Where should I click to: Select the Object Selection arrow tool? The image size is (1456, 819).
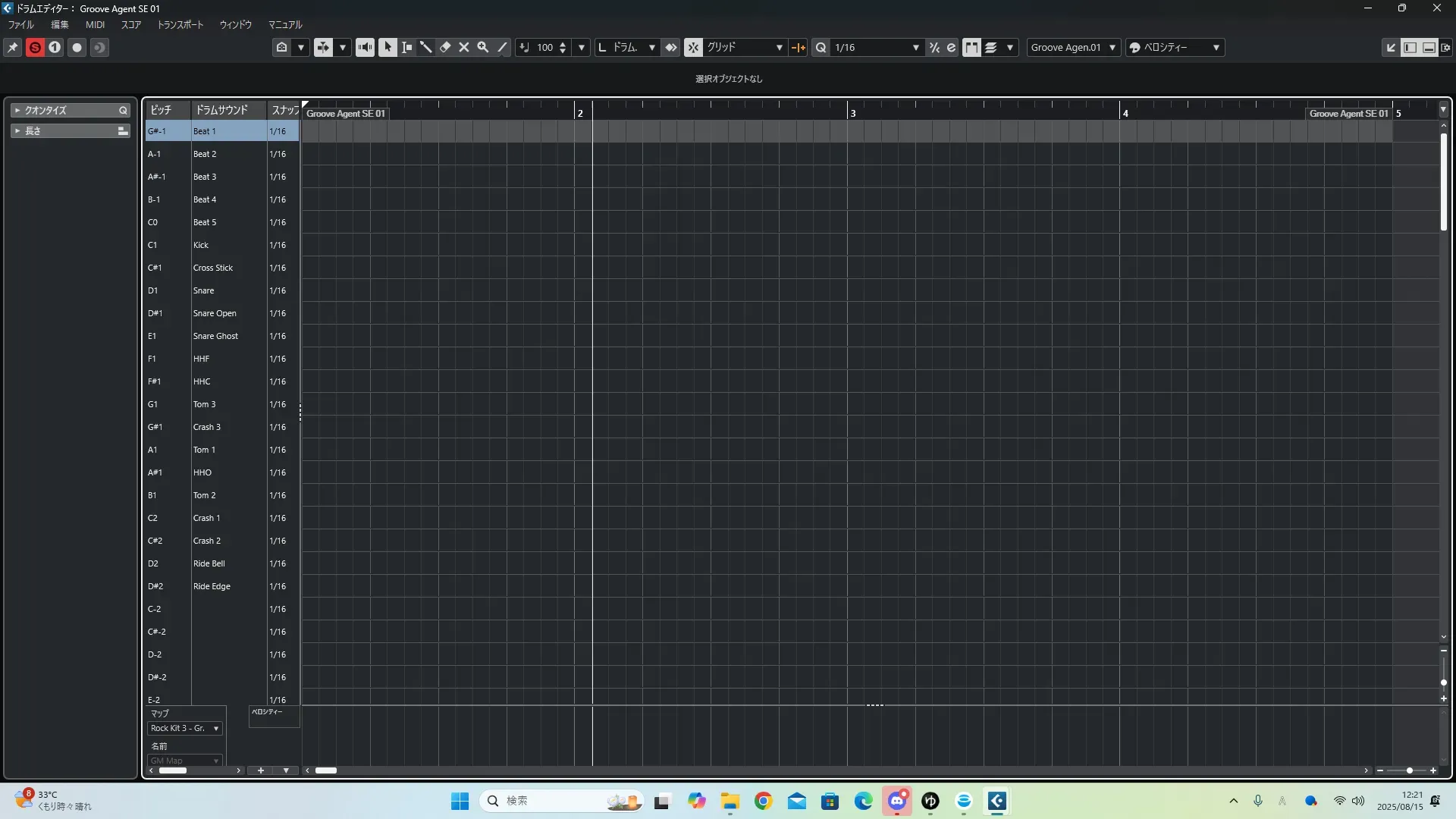[x=388, y=47]
